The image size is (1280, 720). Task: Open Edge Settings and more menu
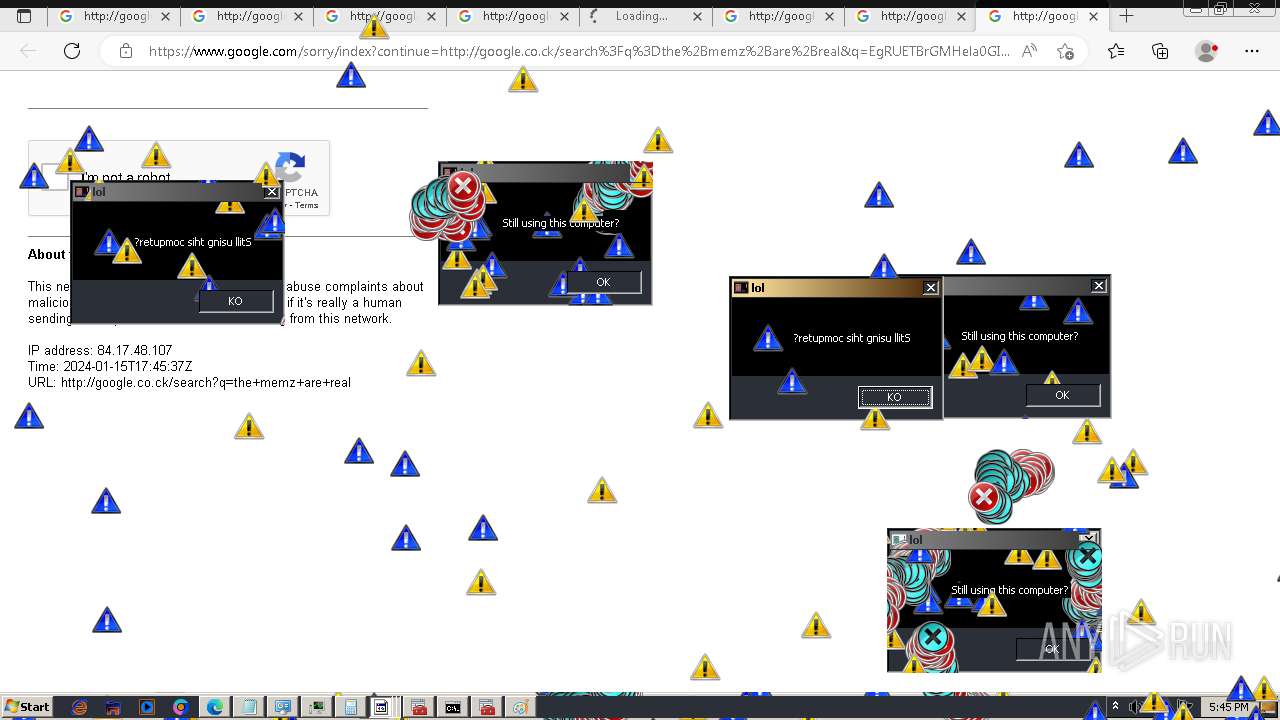1252,51
